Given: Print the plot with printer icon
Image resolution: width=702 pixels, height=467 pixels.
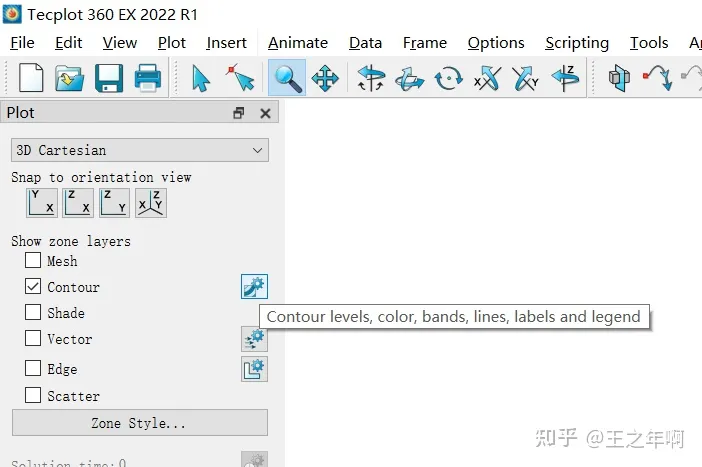Looking at the screenshot, I should tap(148, 78).
